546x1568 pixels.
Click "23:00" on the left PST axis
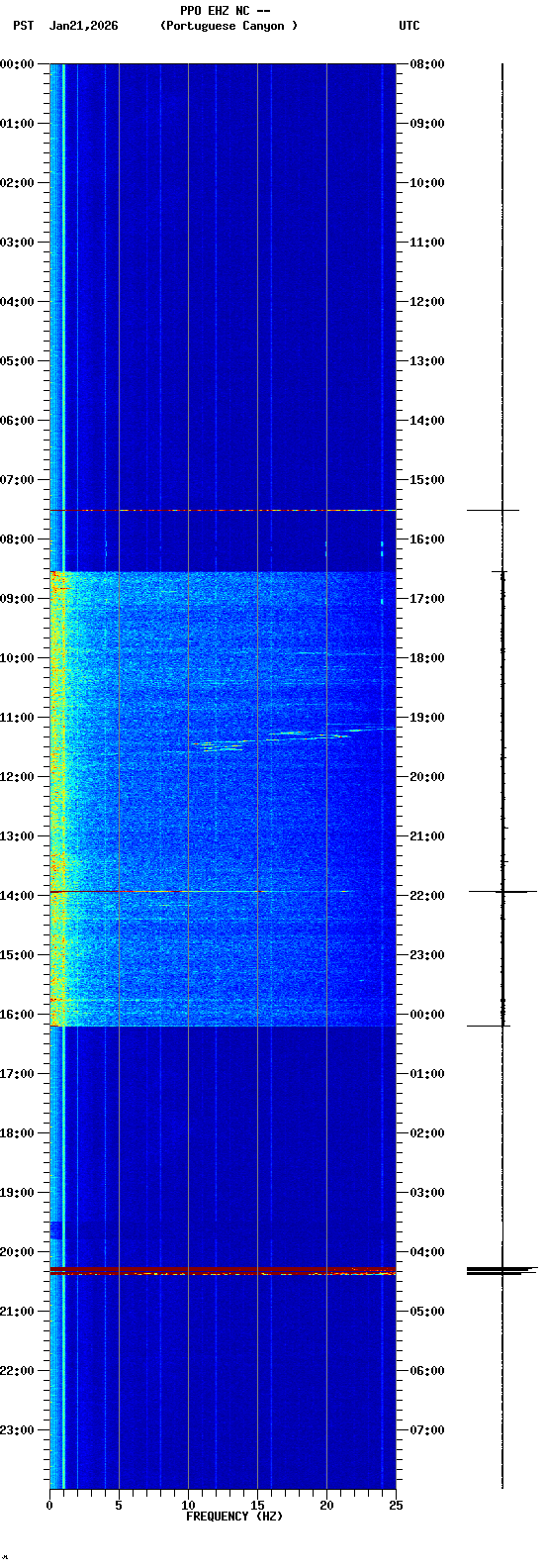pyautogui.click(x=17, y=1430)
